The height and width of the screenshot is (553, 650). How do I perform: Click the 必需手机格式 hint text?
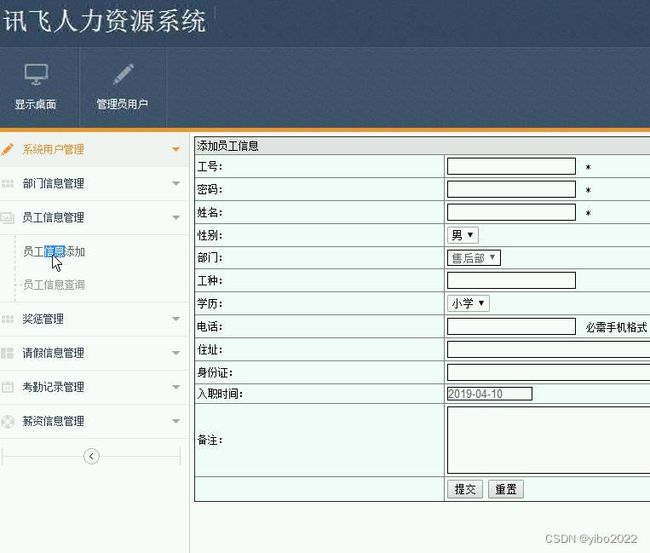[x=616, y=327]
